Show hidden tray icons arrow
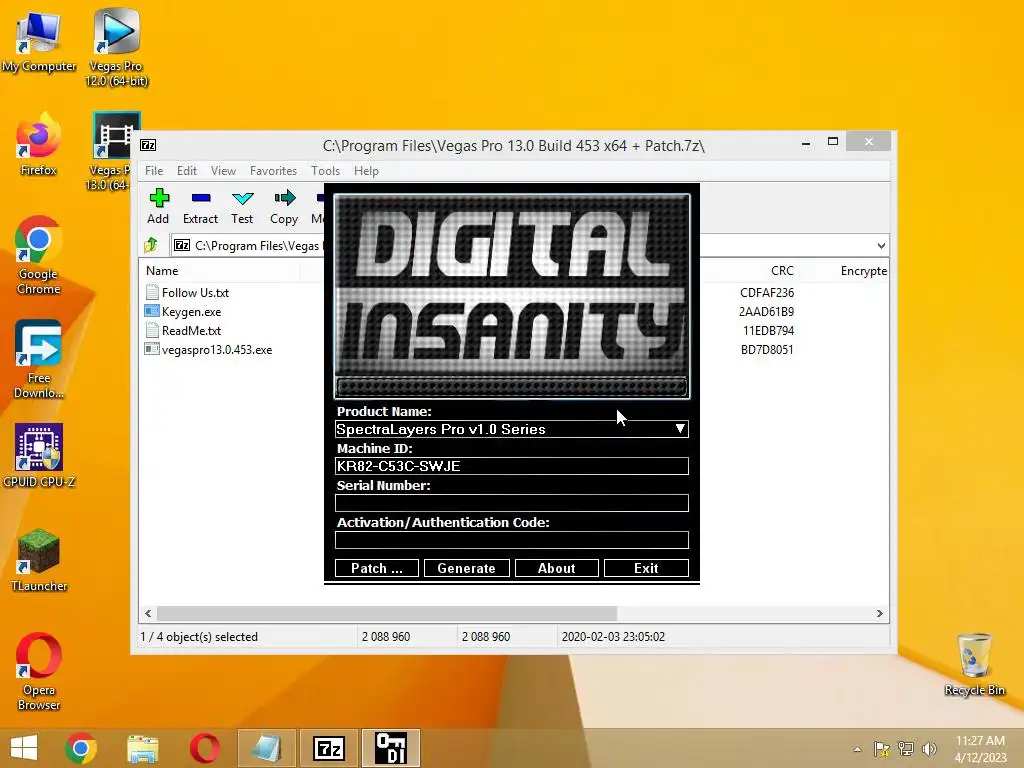1024x768 pixels. [857, 749]
